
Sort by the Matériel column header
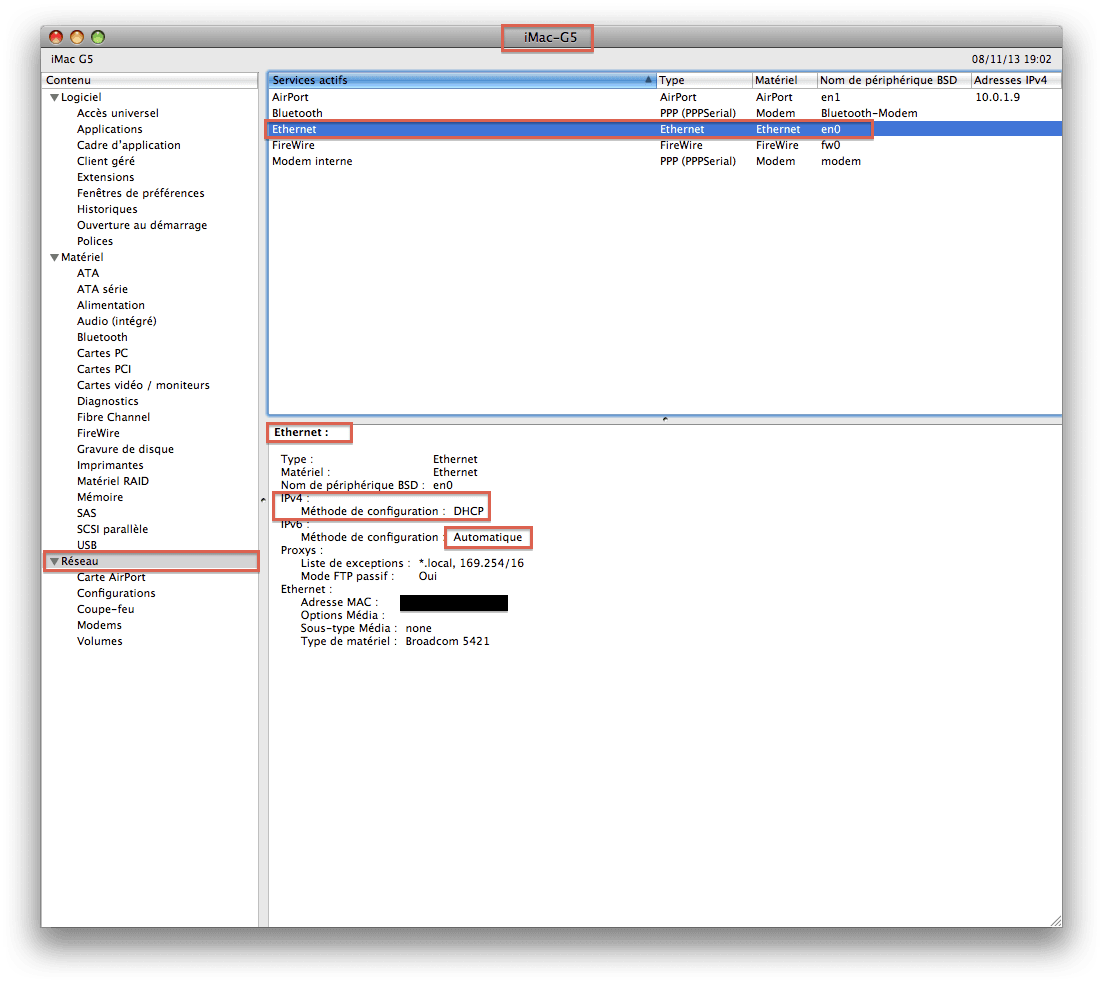tap(785, 80)
